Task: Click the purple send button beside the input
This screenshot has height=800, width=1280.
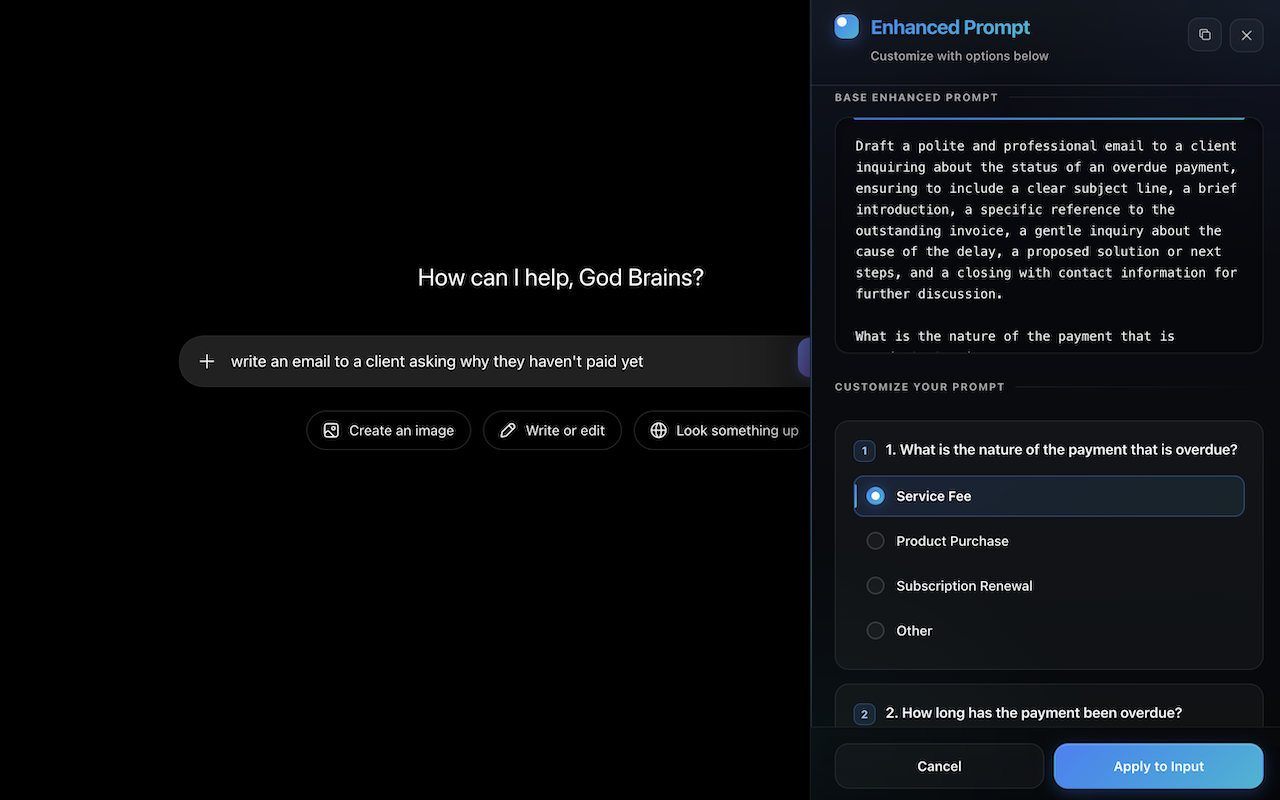Action: (804, 358)
